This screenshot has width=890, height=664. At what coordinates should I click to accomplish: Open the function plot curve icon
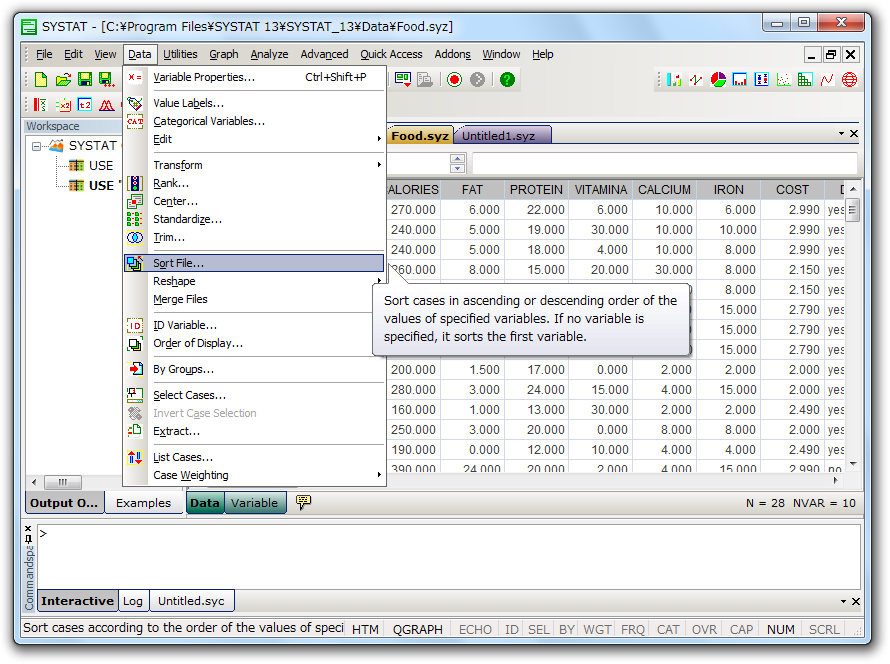[827, 80]
